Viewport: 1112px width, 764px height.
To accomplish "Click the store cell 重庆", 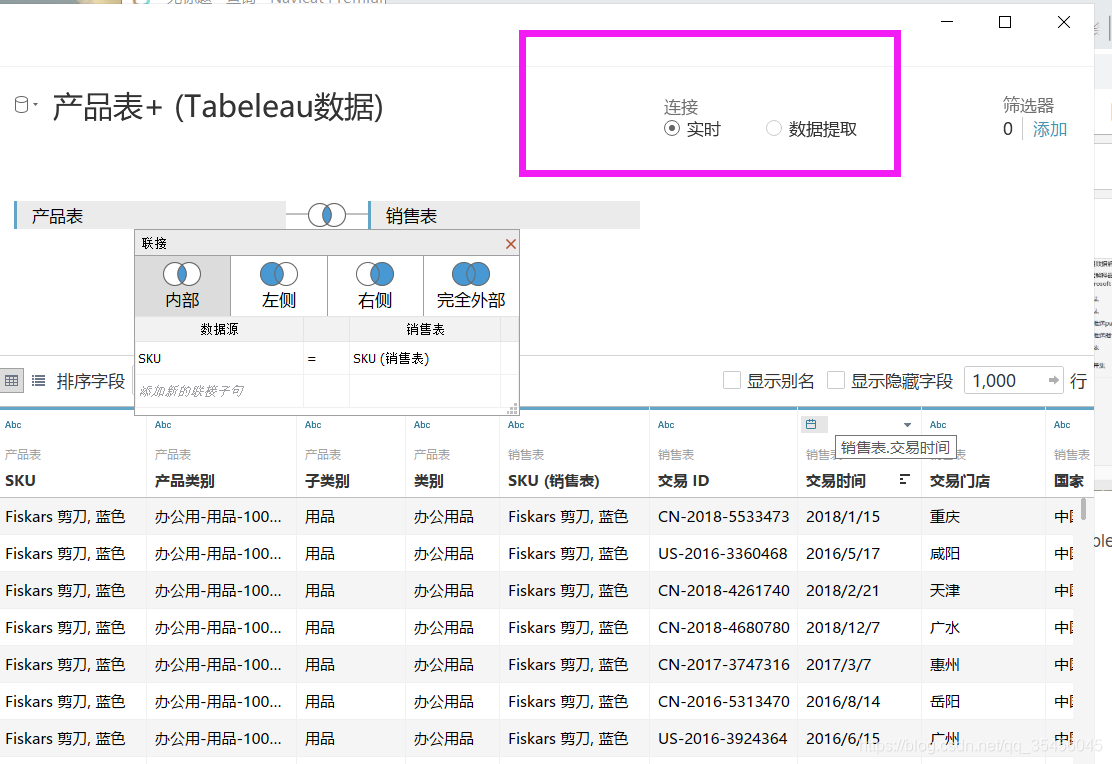I will (x=945, y=516).
